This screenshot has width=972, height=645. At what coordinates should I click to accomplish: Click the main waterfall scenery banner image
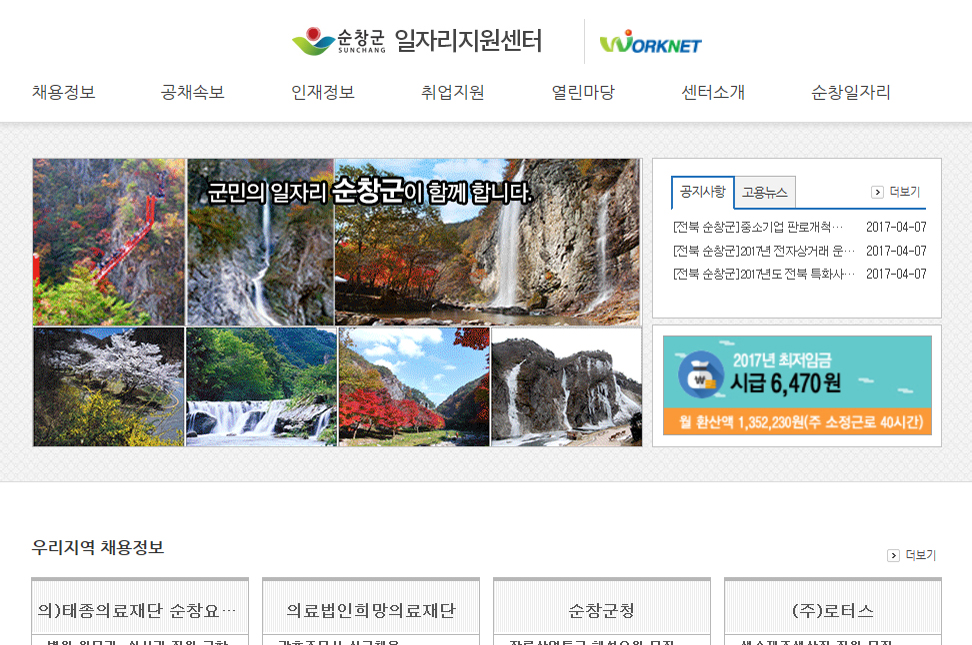(x=337, y=301)
